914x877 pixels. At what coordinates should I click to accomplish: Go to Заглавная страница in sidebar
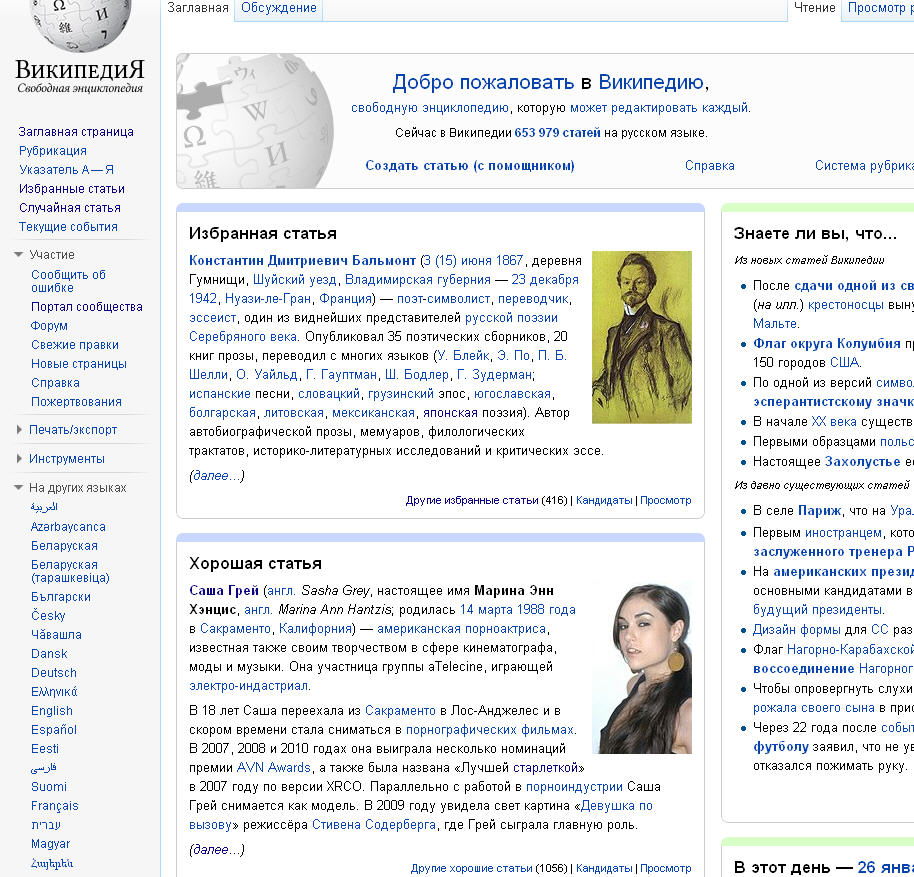click(76, 132)
